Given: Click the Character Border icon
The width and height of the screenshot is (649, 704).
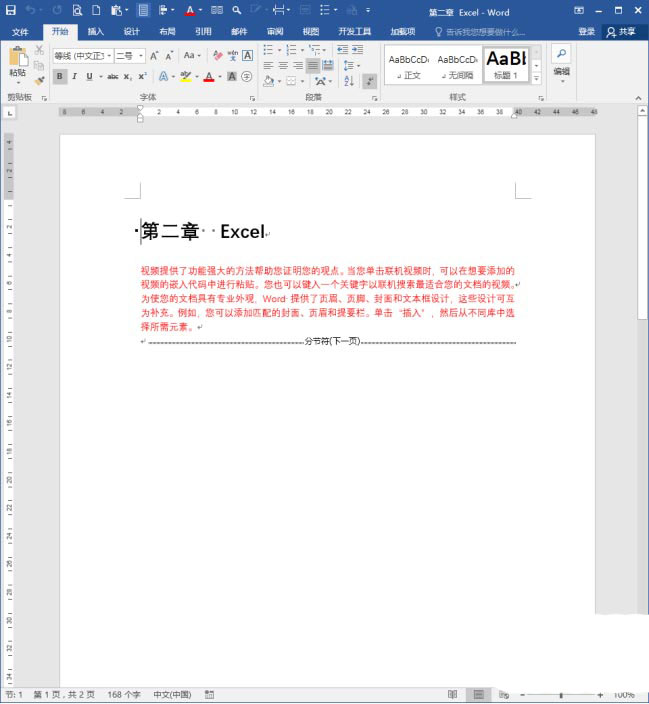Looking at the screenshot, I should pos(247,56).
